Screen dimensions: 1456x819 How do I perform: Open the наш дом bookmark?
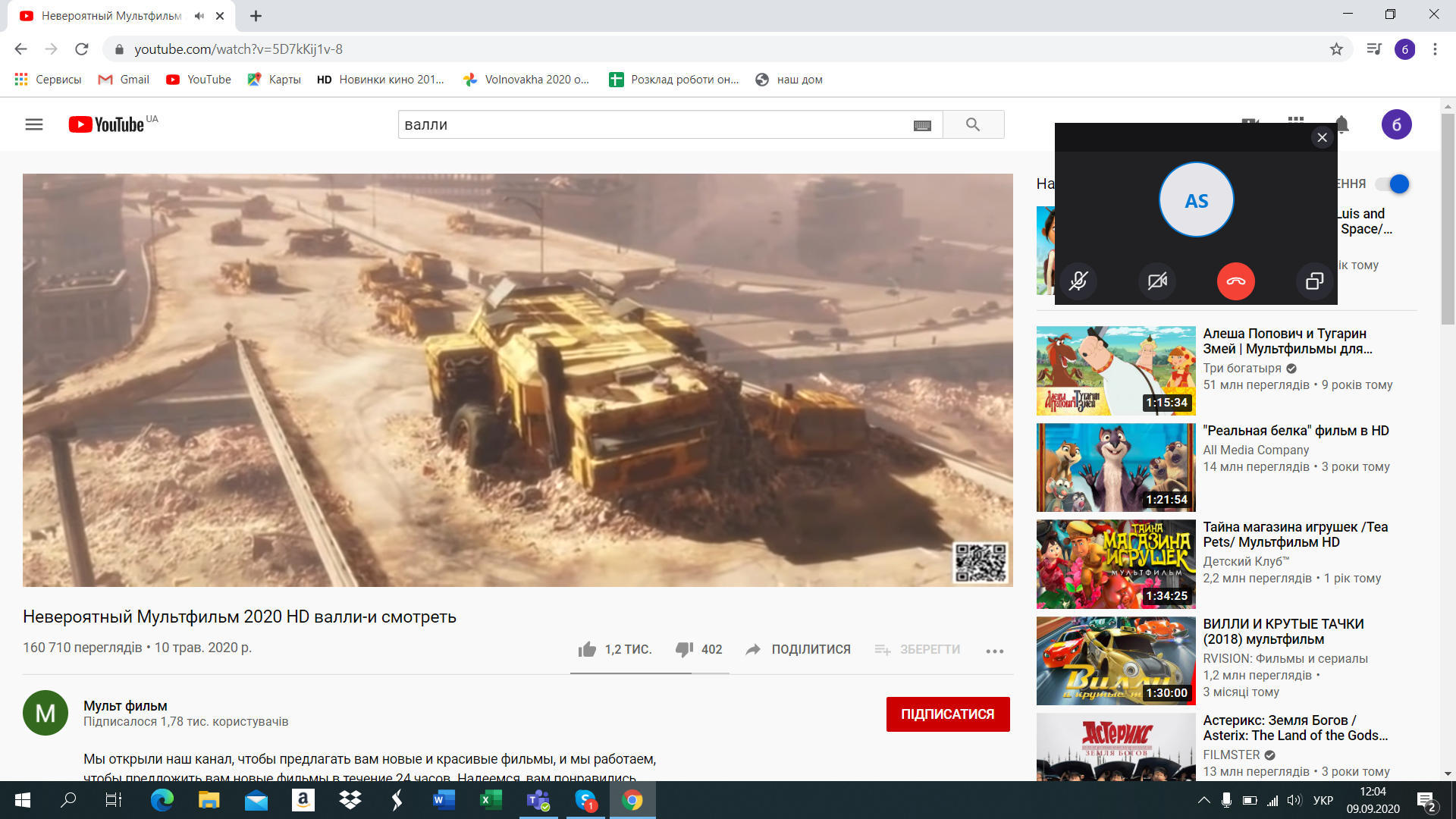tap(789, 80)
